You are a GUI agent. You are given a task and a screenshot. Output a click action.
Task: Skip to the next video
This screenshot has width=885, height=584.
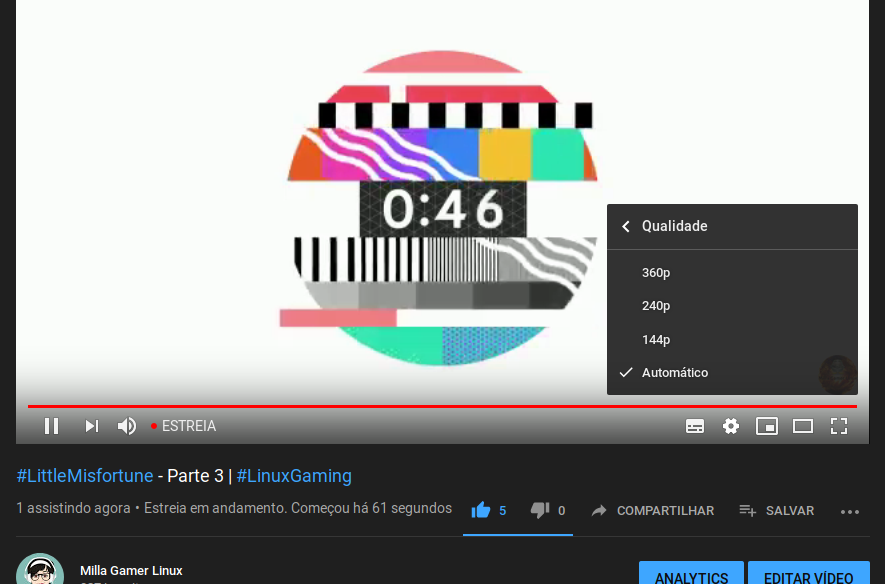point(92,426)
